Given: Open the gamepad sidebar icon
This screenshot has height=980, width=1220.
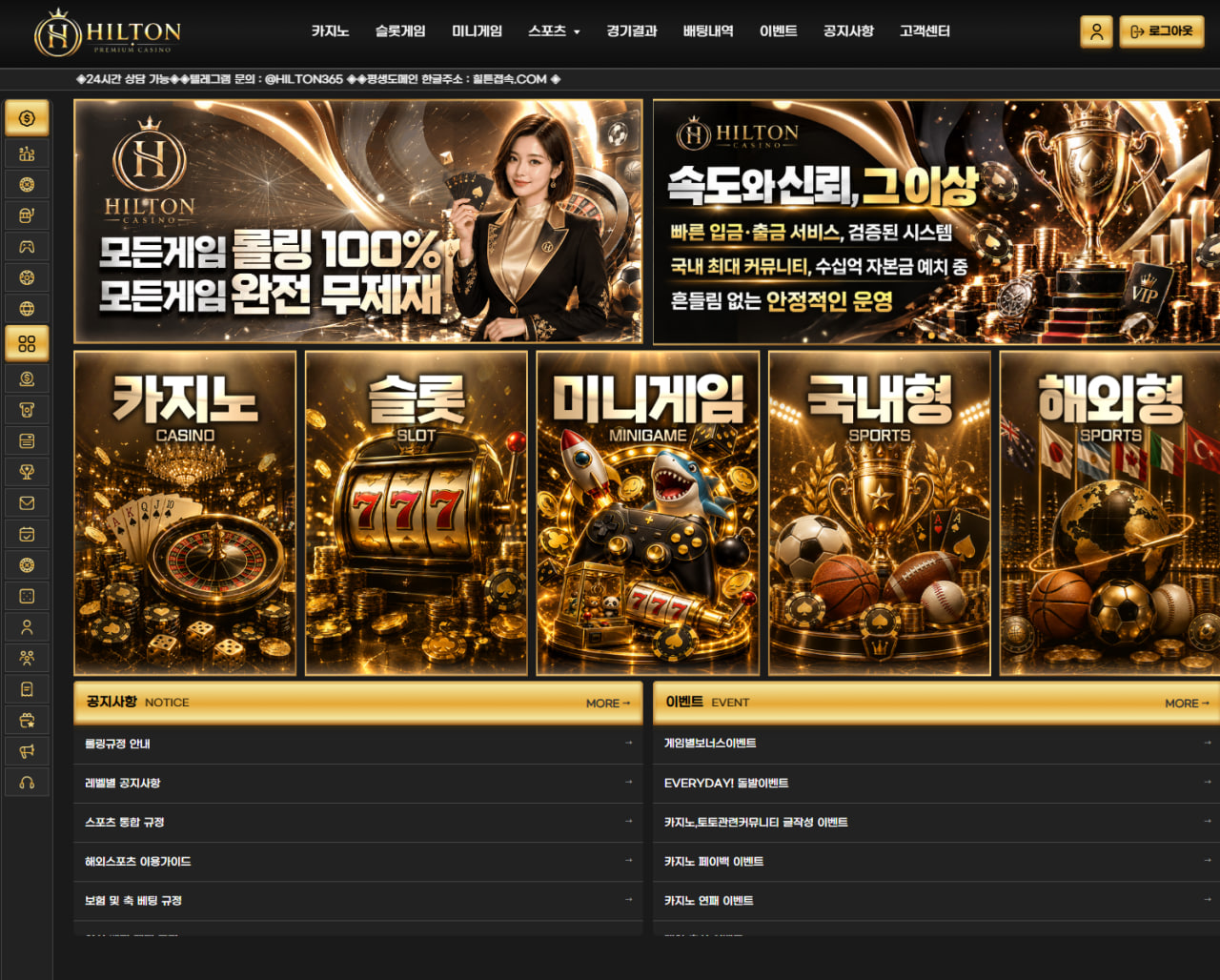Looking at the screenshot, I should 27,247.
